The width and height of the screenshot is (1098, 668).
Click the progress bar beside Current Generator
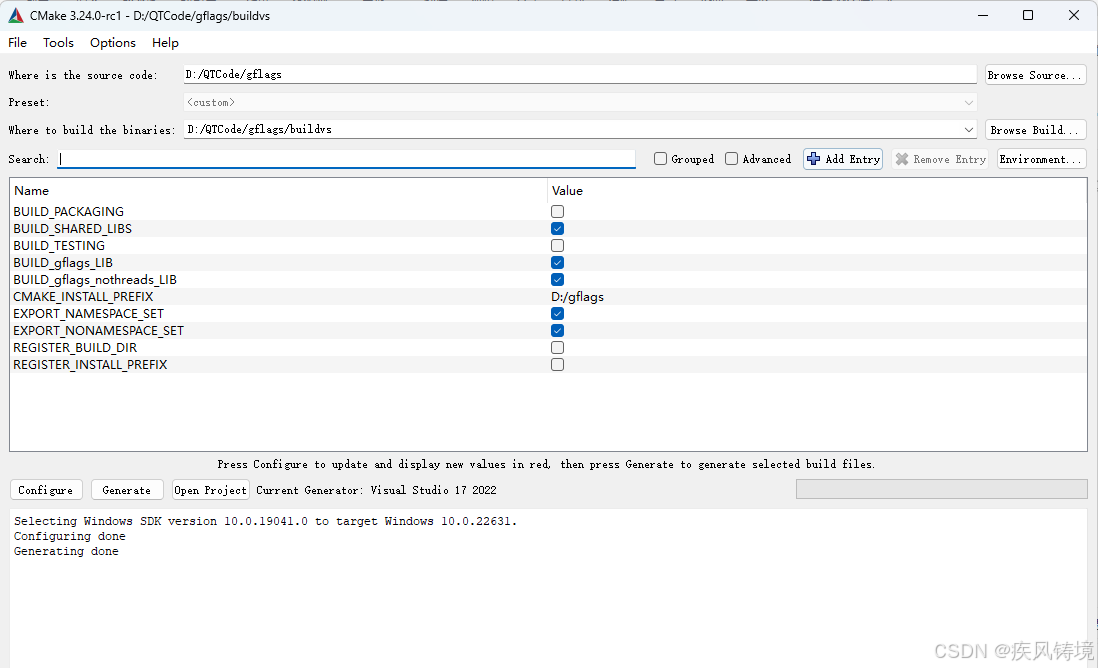tap(941, 489)
